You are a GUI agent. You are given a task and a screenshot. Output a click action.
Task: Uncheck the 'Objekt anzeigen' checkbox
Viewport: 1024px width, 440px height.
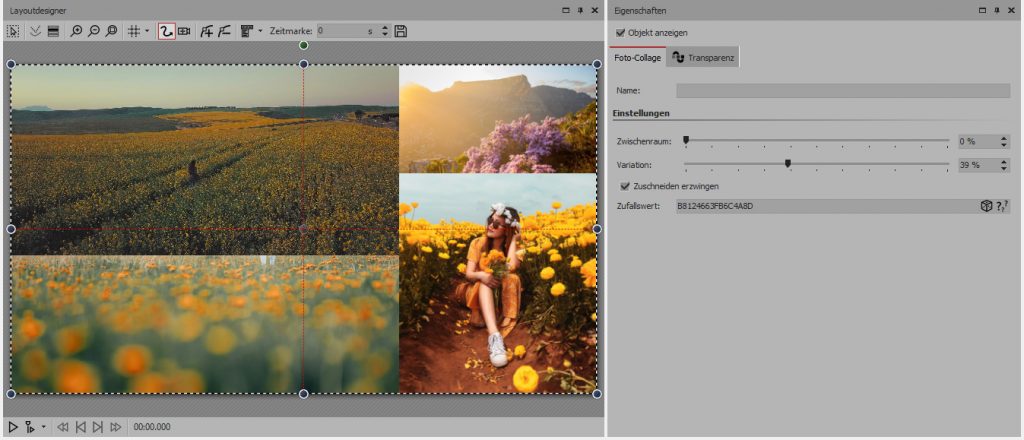point(621,33)
